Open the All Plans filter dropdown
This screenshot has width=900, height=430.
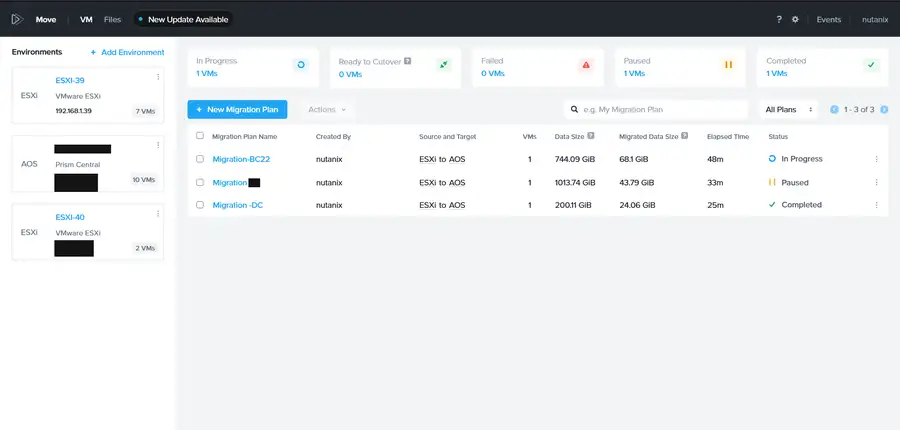pyautogui.click(x=789, y=109)
